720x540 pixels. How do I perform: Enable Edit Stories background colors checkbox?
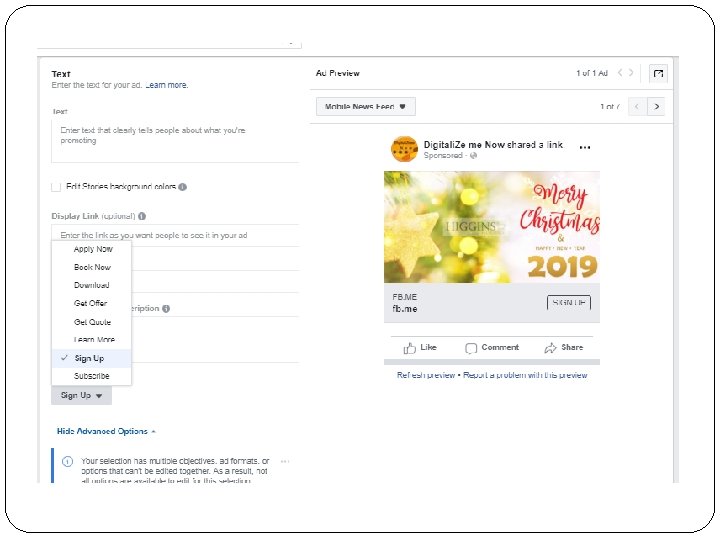coord(56,187)
